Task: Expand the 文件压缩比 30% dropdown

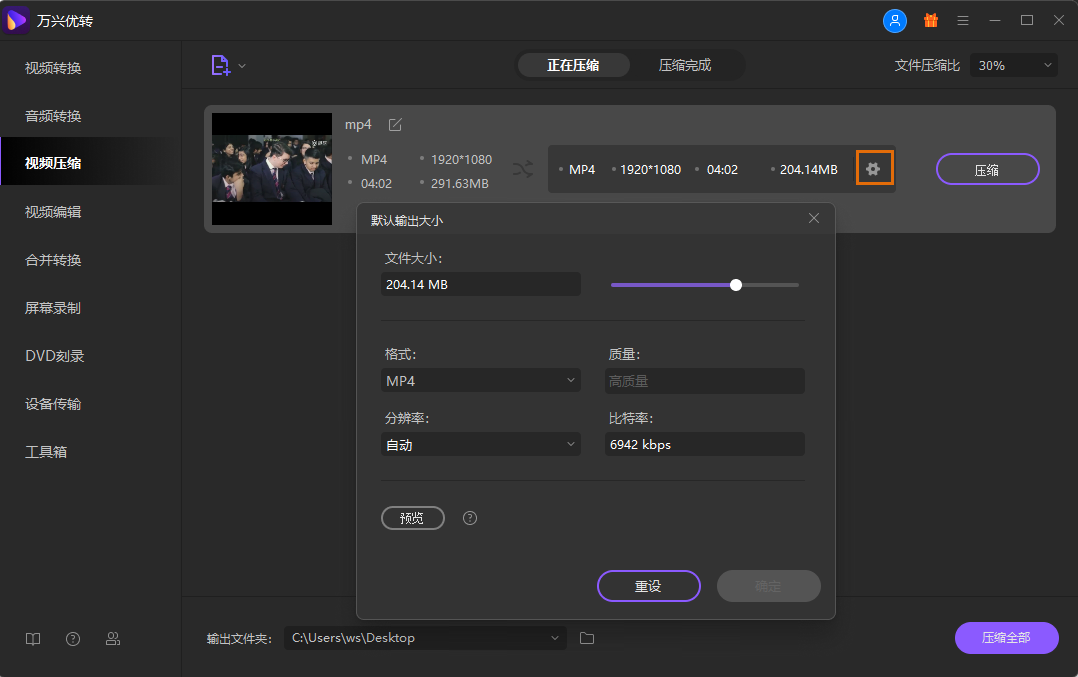Action: pyautogui.click(x=1013, y=65)
